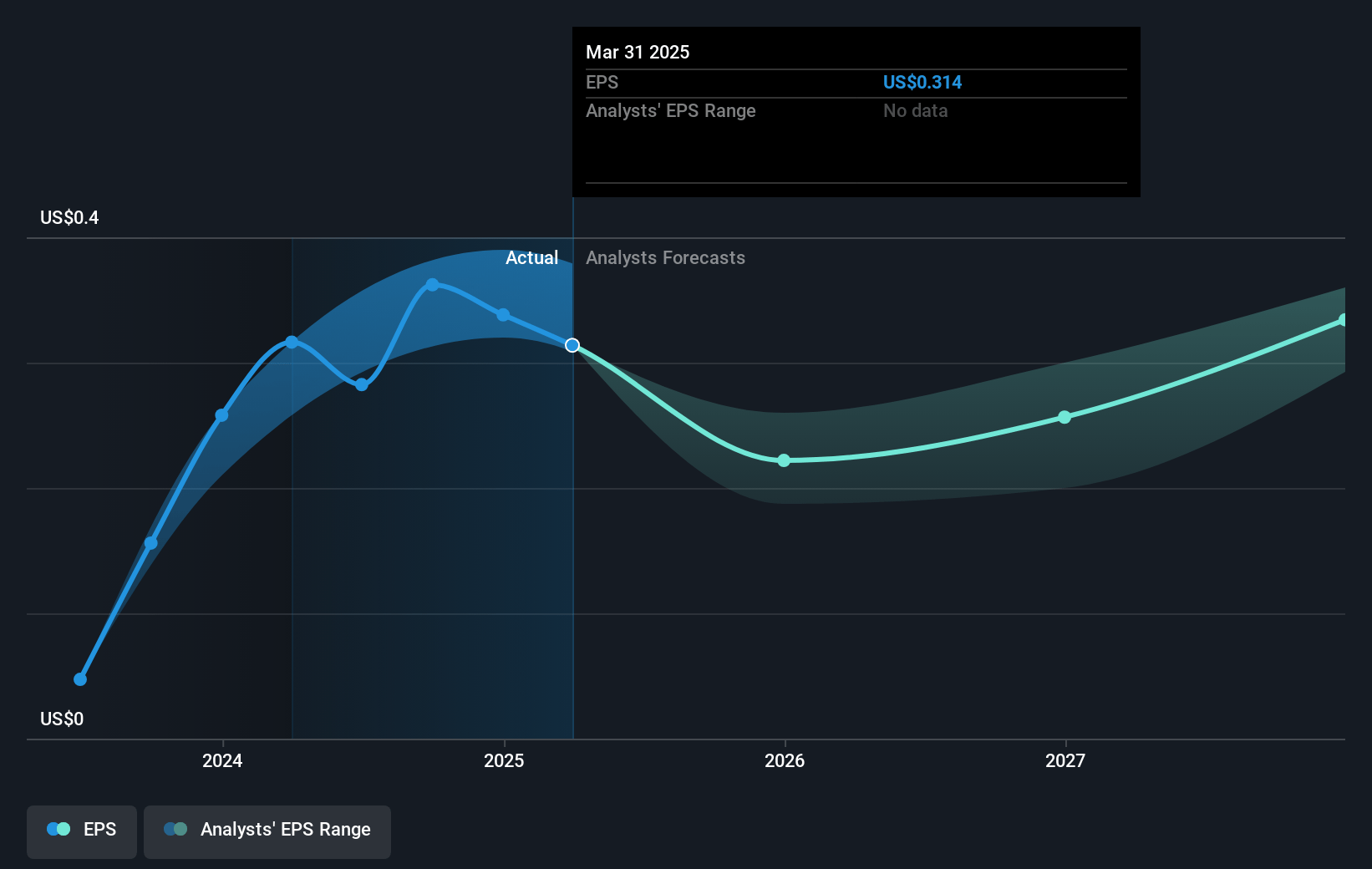This screenshot has width=1372, height=869.
Task: Click the 'Mar 31 2025' tooltip date
Action: pyautogui.click(x=638, y=53)
